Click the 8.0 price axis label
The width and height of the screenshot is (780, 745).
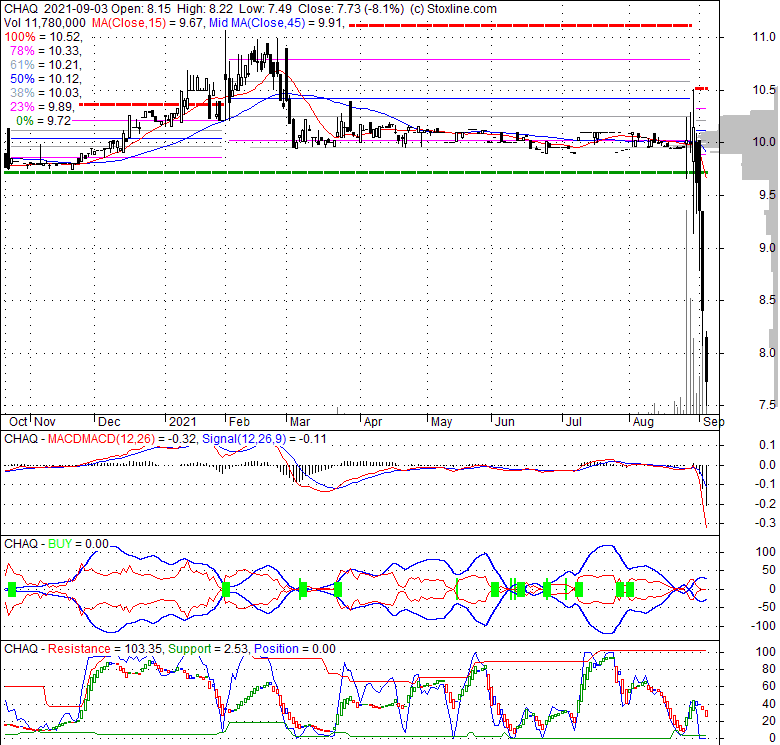(767, 353)
